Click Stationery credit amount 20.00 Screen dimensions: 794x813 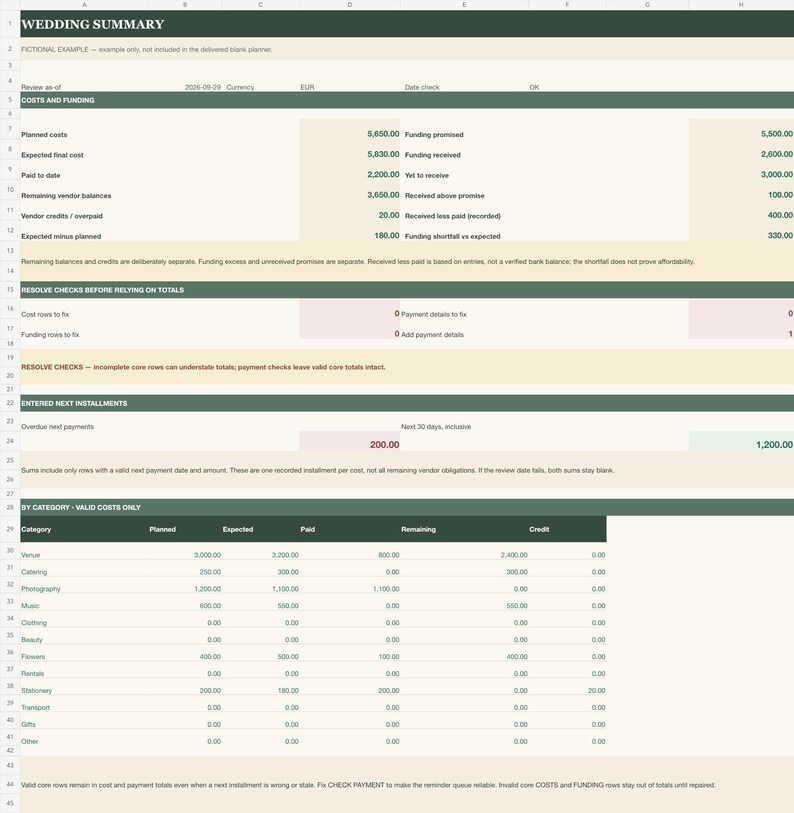596,691
